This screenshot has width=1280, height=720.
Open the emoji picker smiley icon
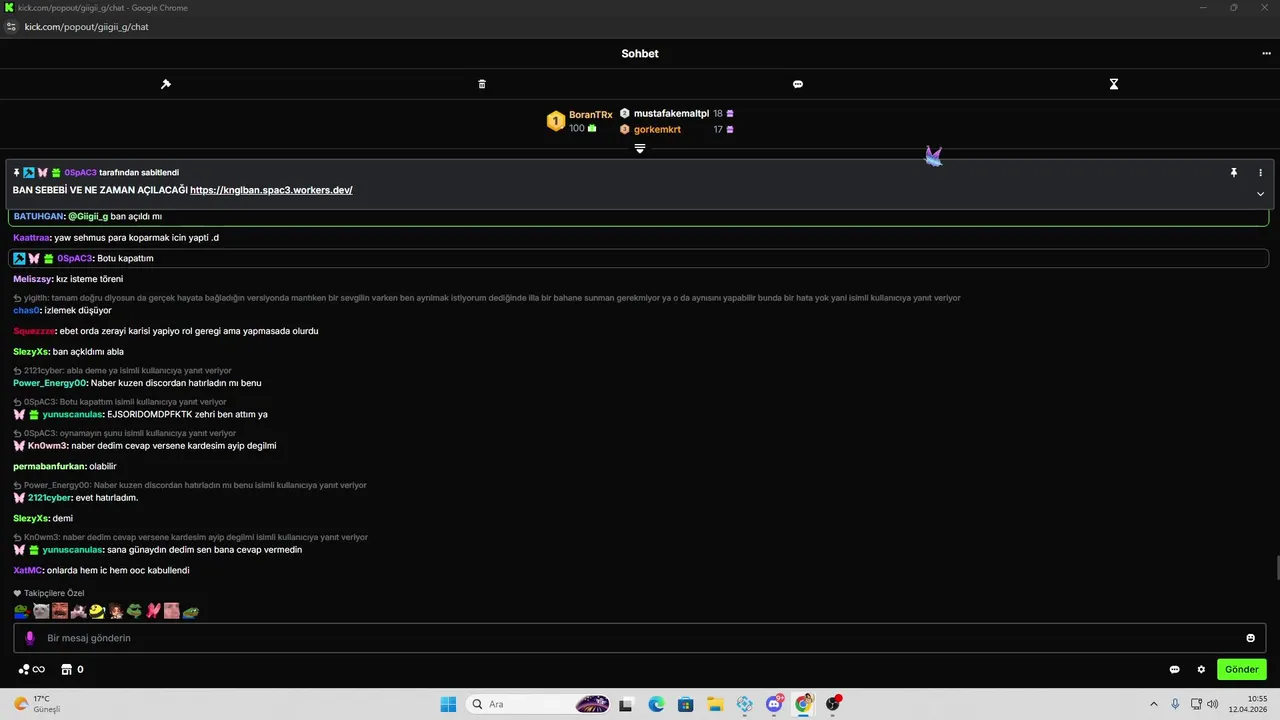click(x=1250, y=638)
